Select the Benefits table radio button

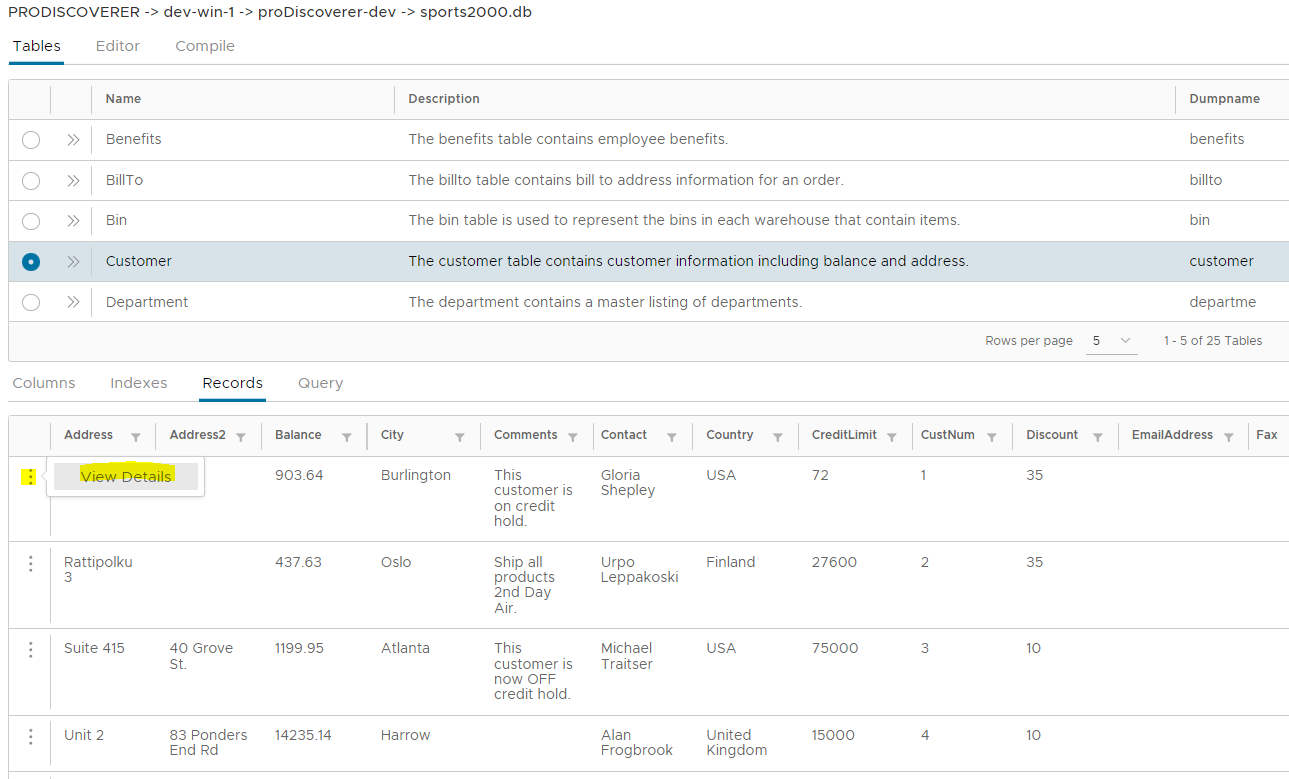30,139
